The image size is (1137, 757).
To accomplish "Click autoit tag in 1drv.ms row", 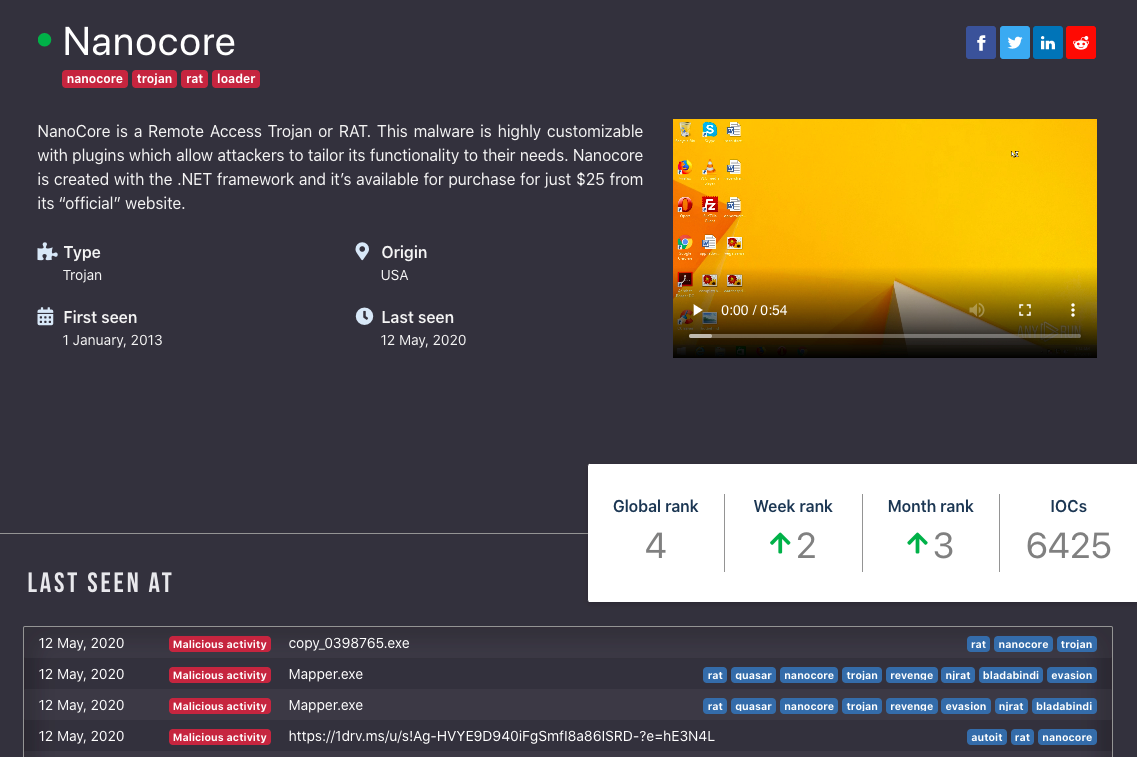I will coord(986,737).
